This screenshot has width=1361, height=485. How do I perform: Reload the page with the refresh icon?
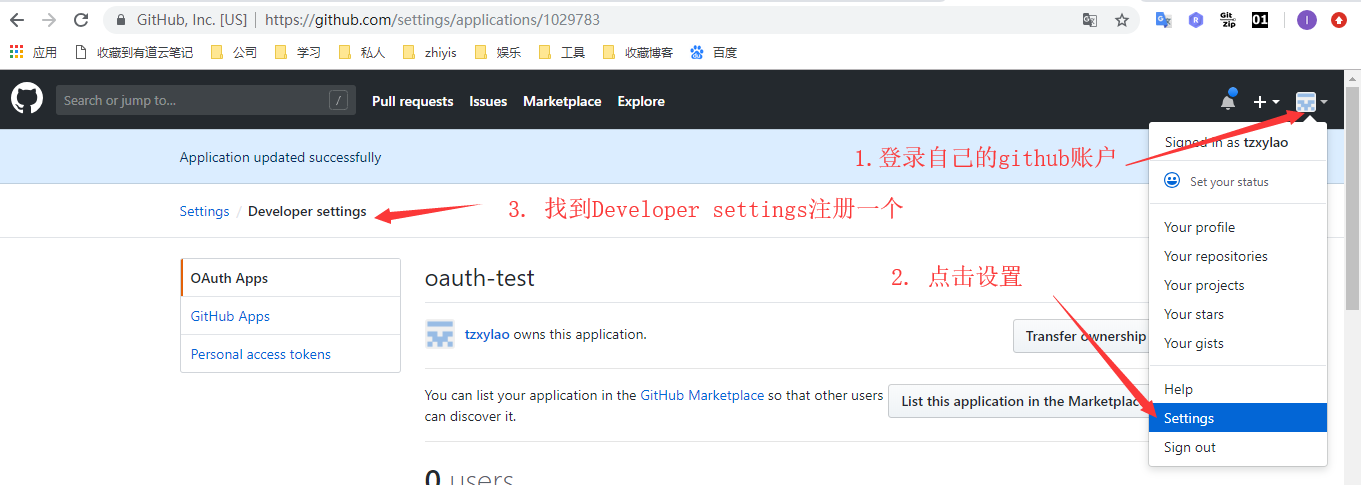click(81, 20)
